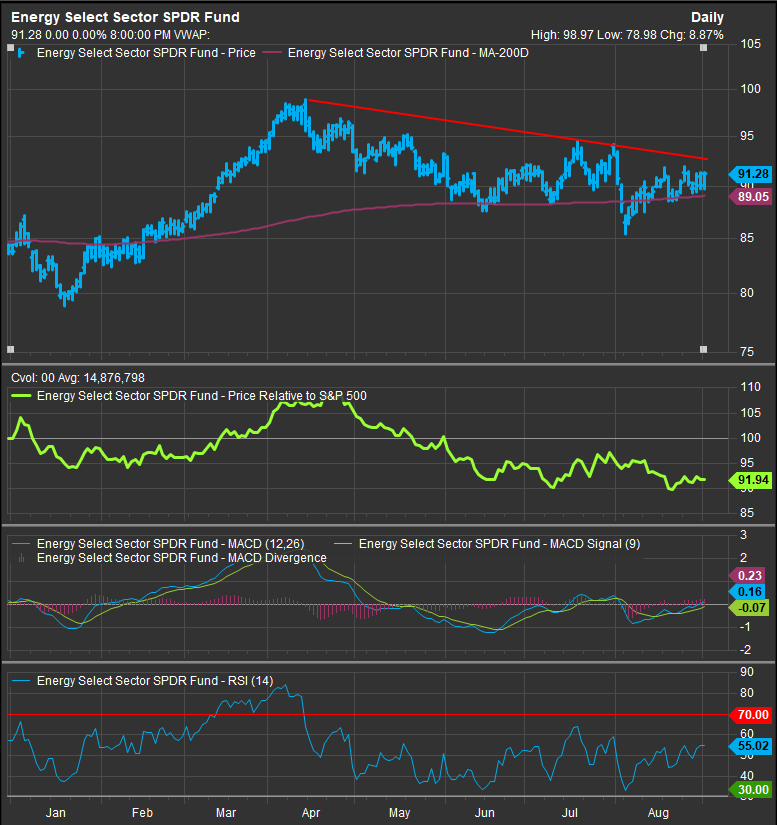
Task: Click the Cvol Avg 14,876,798 text
Action: click(x=78, y=378)
